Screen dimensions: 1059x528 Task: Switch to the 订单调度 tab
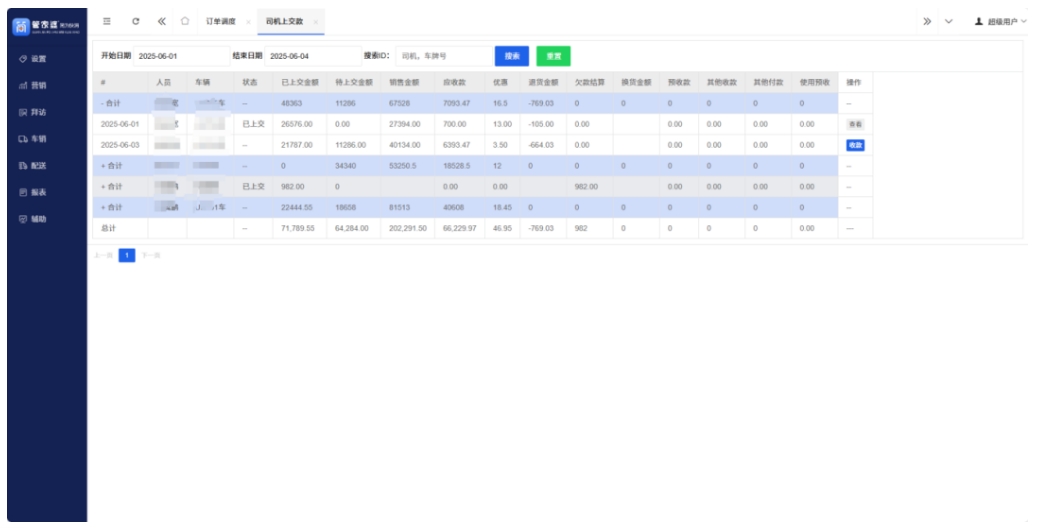pos(221,22)
